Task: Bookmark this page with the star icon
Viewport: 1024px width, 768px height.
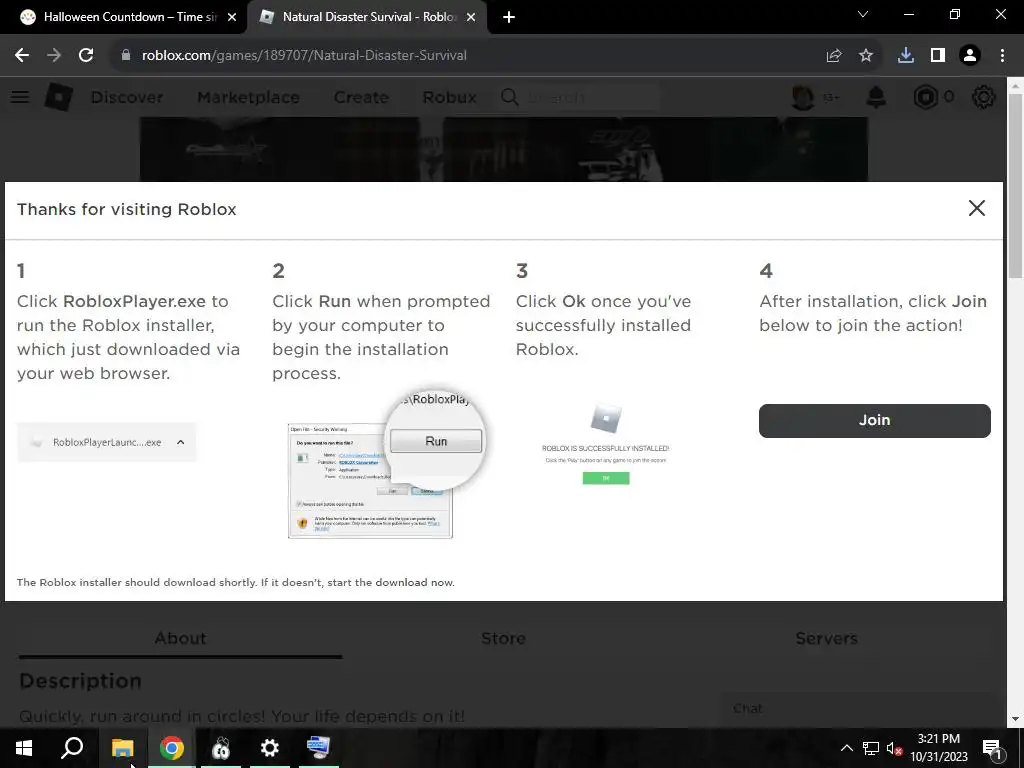Action: pyautogui.click(x=866, y=56)
